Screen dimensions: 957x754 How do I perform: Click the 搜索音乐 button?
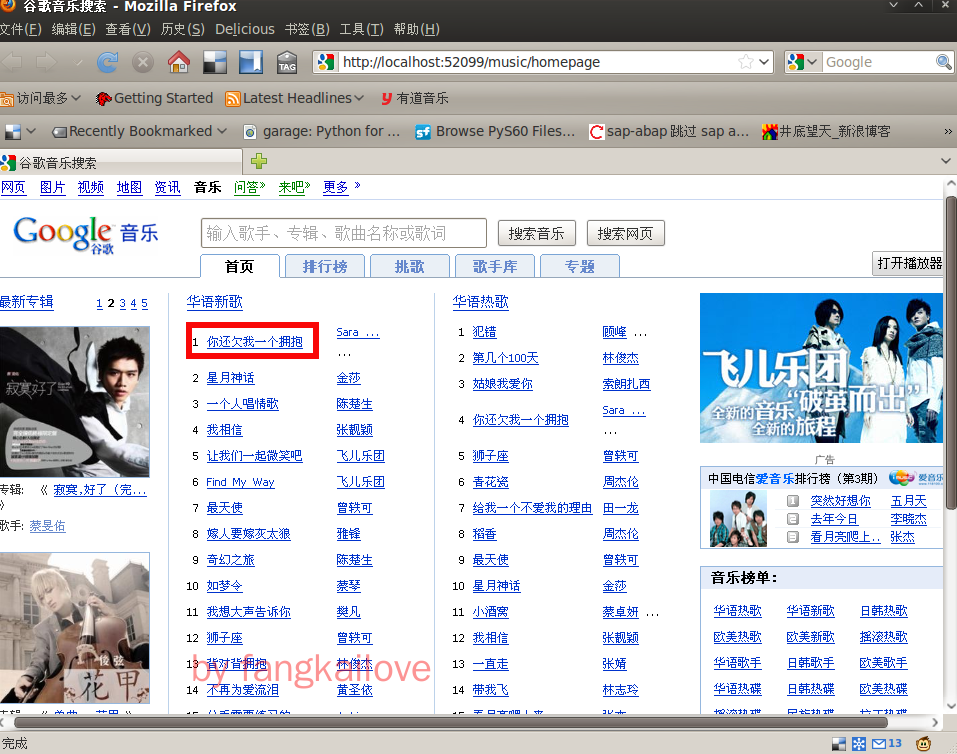point(536,233)
